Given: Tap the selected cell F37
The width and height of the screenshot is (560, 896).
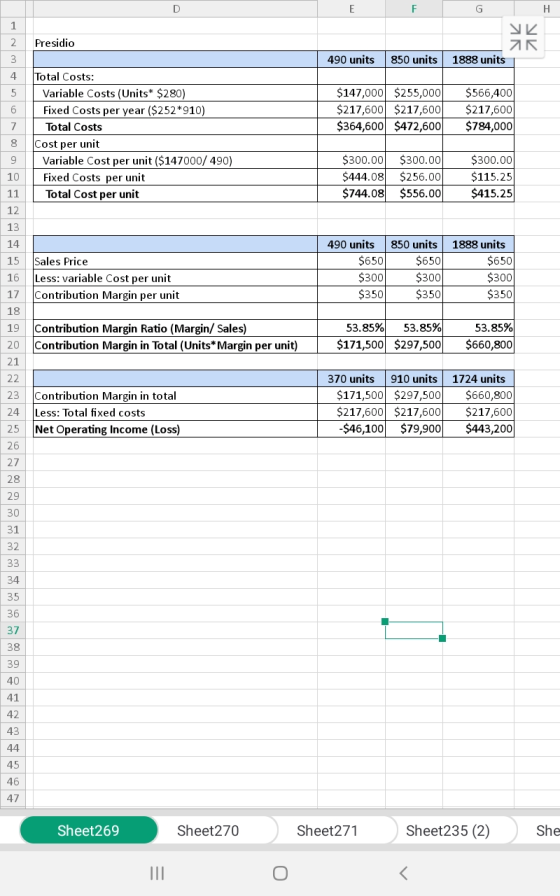Looking at the screenshot, I should [414, 630].
